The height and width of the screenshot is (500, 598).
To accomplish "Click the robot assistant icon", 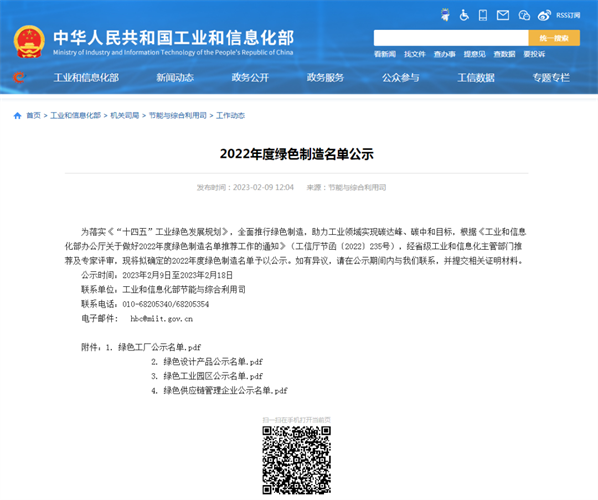I will tap(445, 15).
